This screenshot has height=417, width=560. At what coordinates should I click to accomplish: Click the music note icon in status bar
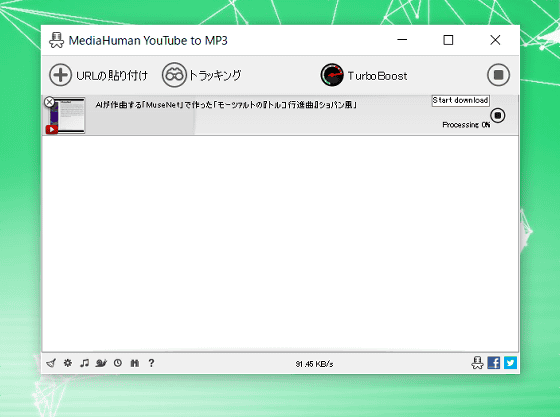[x=84, y=363]
